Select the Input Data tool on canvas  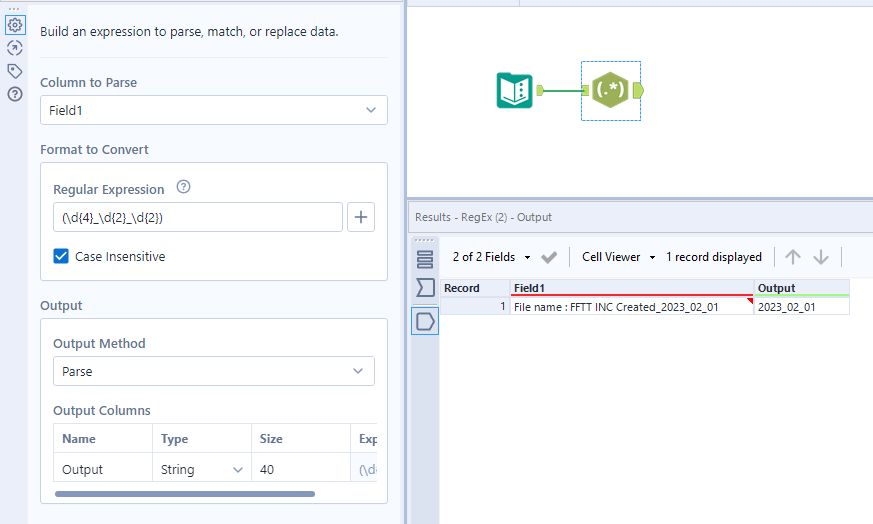pyautogui.click(x=515, y=91)
